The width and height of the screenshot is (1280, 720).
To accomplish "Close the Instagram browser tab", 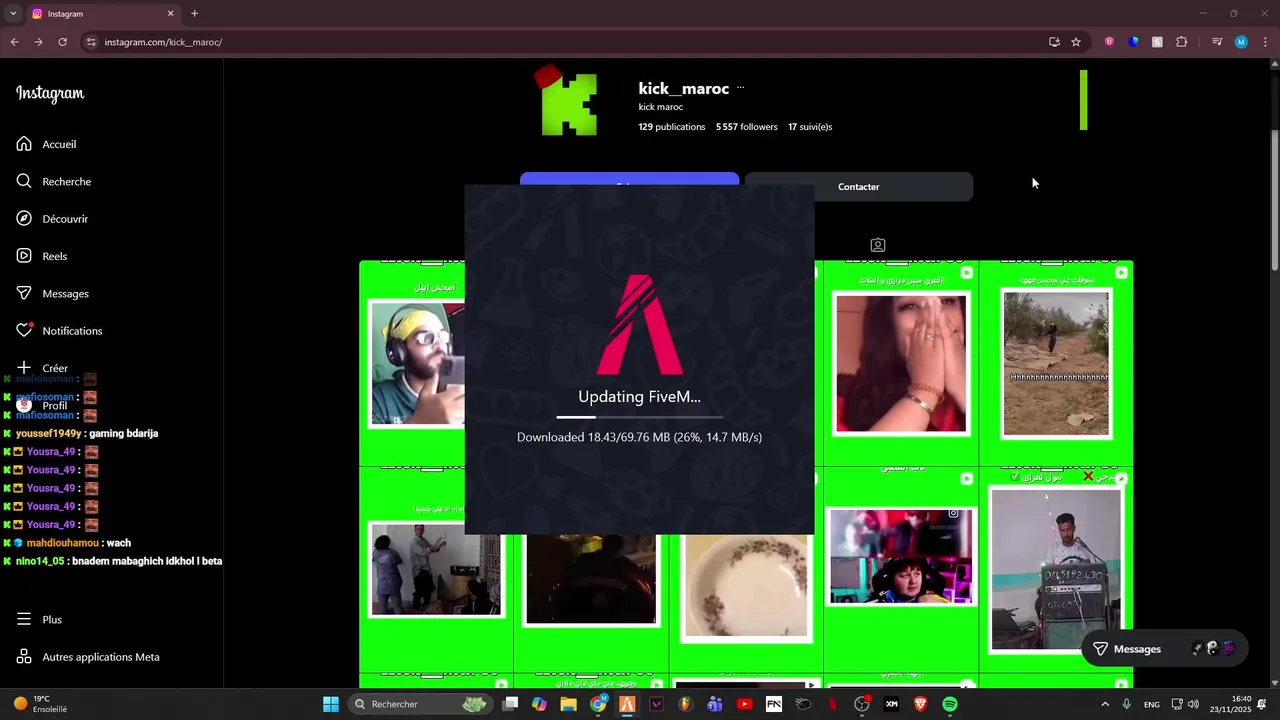I will (170, 14).
